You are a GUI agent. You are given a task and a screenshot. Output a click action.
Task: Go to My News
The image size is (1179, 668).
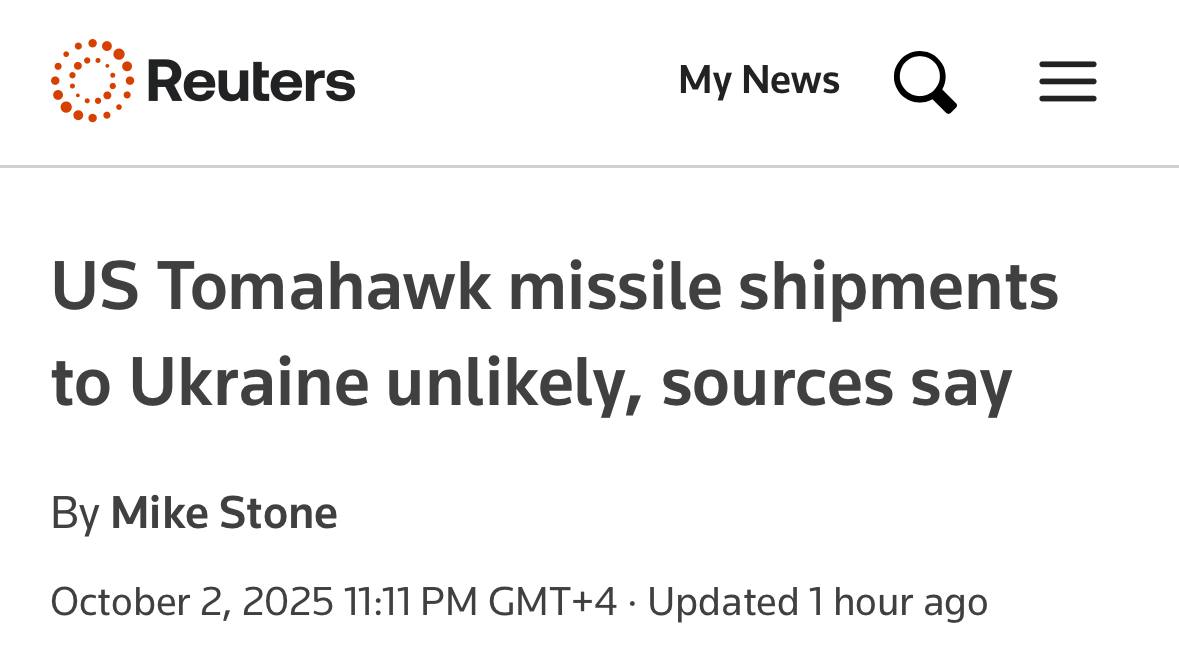click(758, 80)
